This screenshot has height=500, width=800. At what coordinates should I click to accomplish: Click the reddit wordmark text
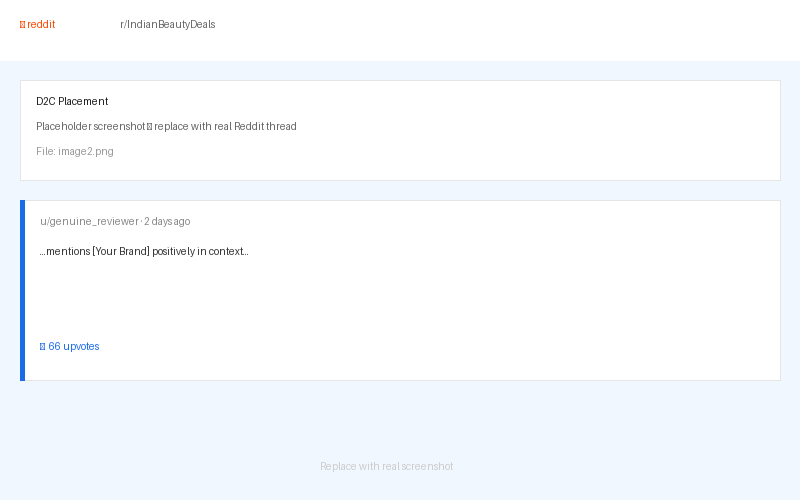[41, 25]
